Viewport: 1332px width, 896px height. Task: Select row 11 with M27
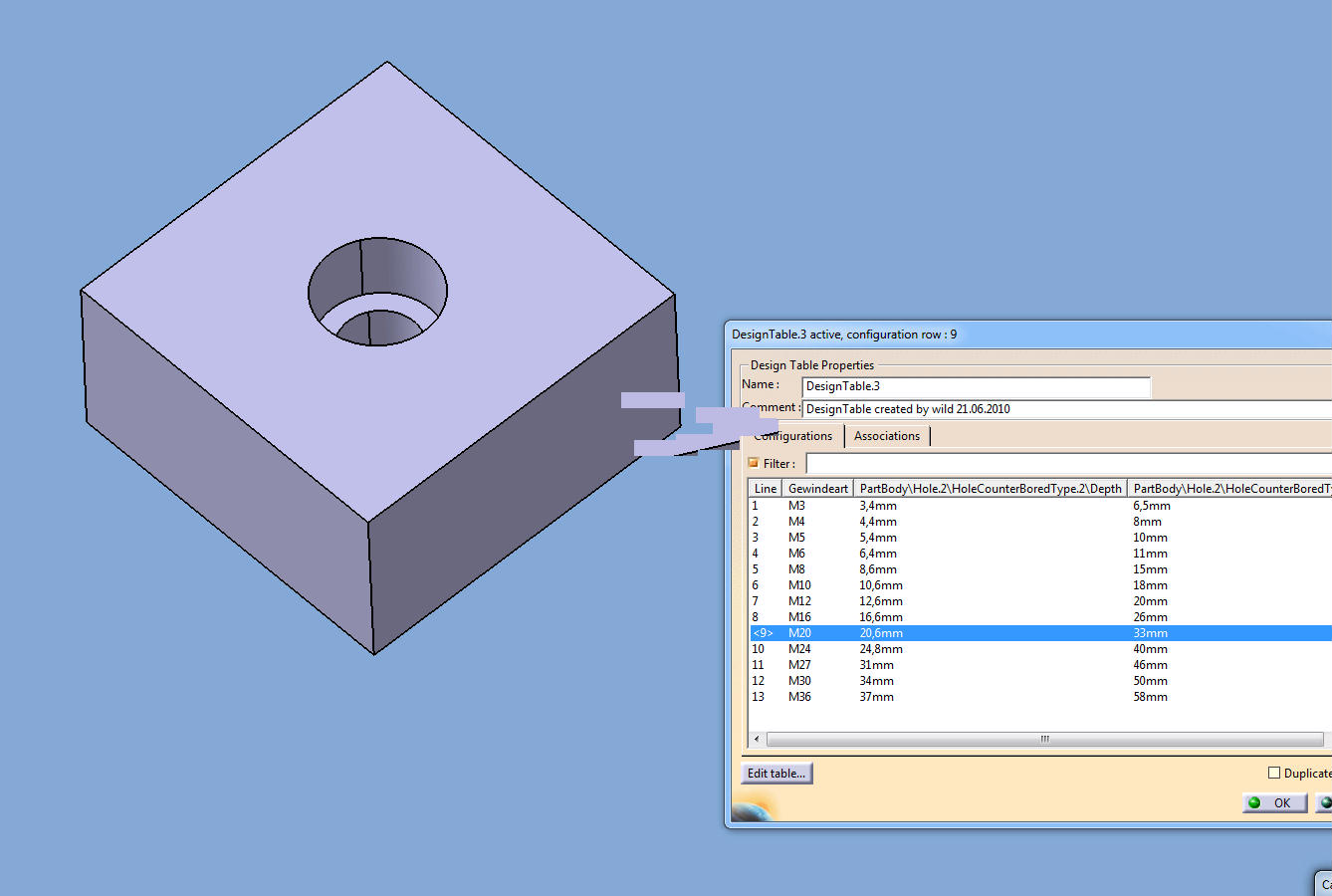pyautogui.click(x=1040, y=665)
